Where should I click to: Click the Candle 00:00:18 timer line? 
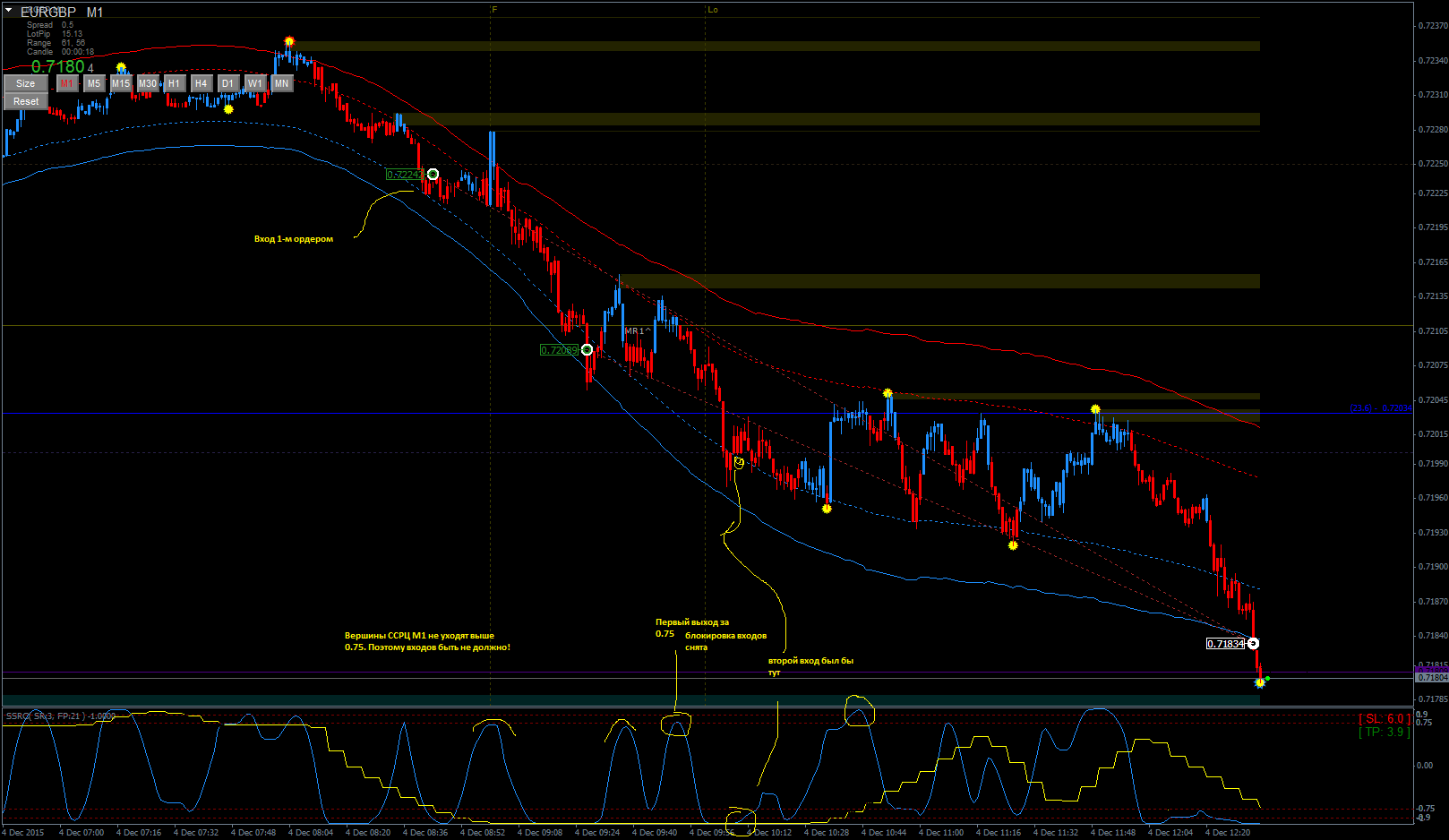(x=60, y=52)
